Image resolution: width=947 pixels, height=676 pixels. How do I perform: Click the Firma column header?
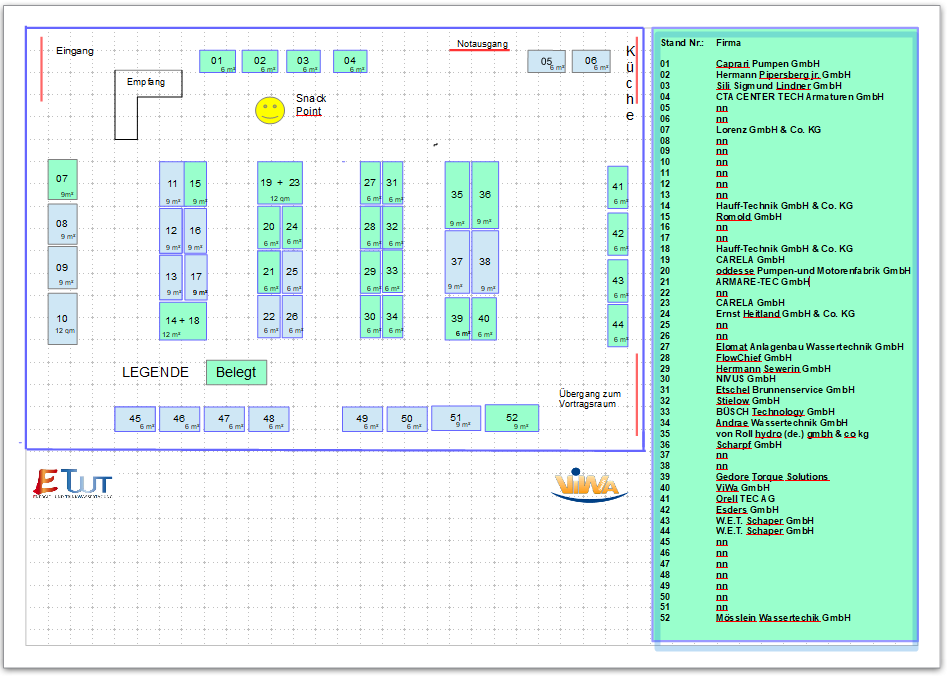[728, 43]
